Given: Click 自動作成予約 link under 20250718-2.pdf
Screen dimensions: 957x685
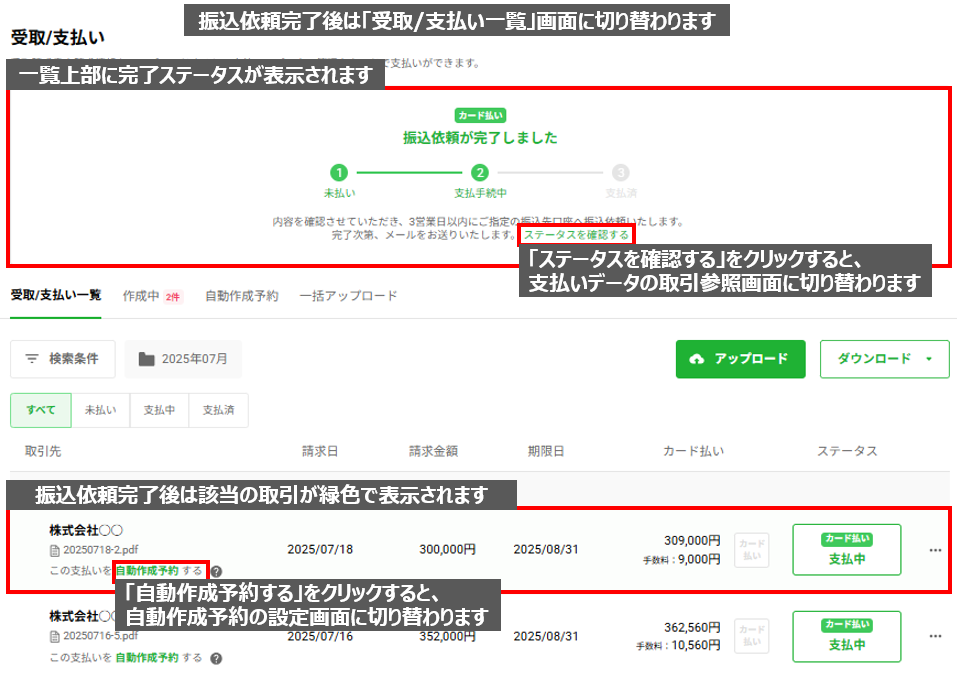Looking at the screenshot, I should tap(147, 571).
